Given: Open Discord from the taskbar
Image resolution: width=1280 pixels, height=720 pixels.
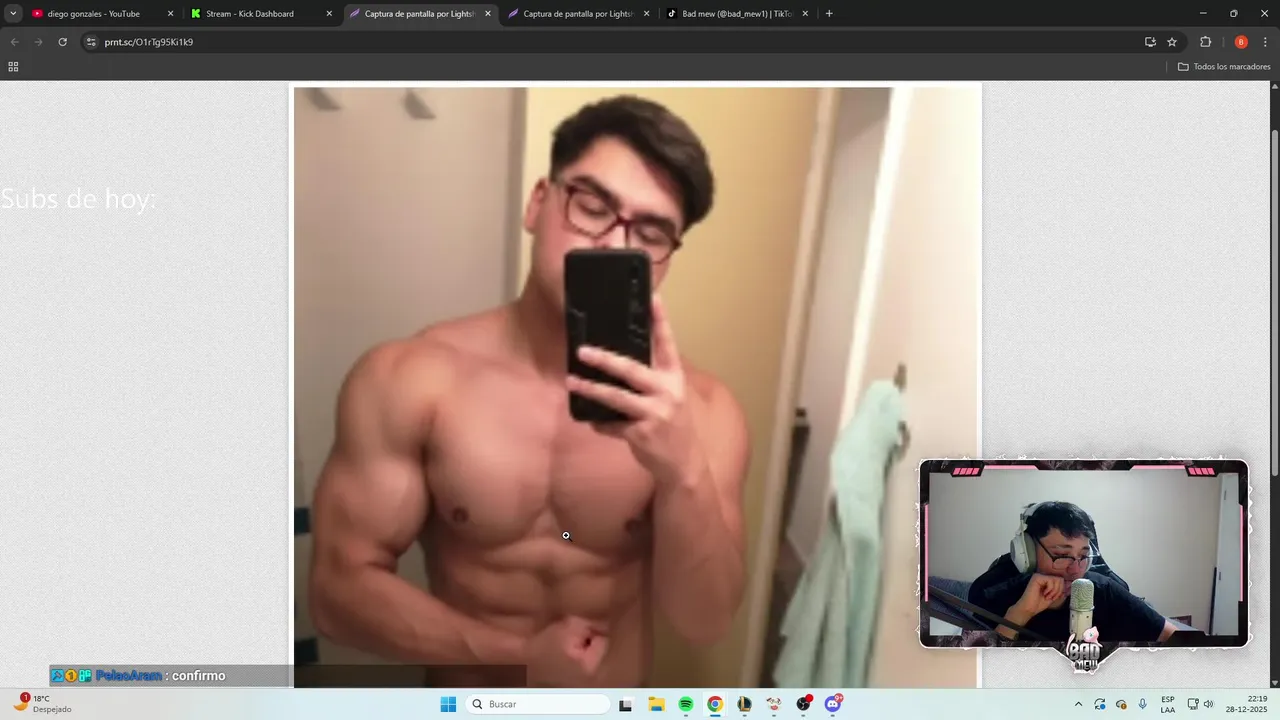Looking at the screenshot, I should [x=833, y=704].
